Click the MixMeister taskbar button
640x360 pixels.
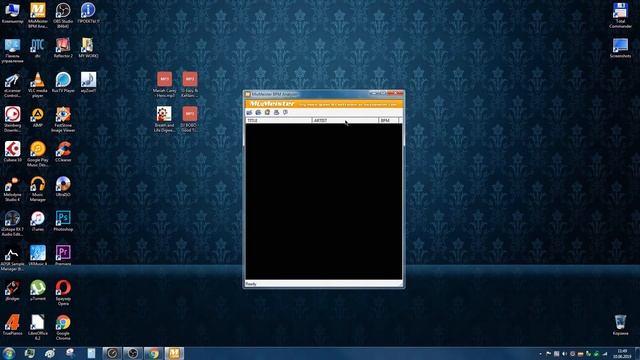pos(174,353)
